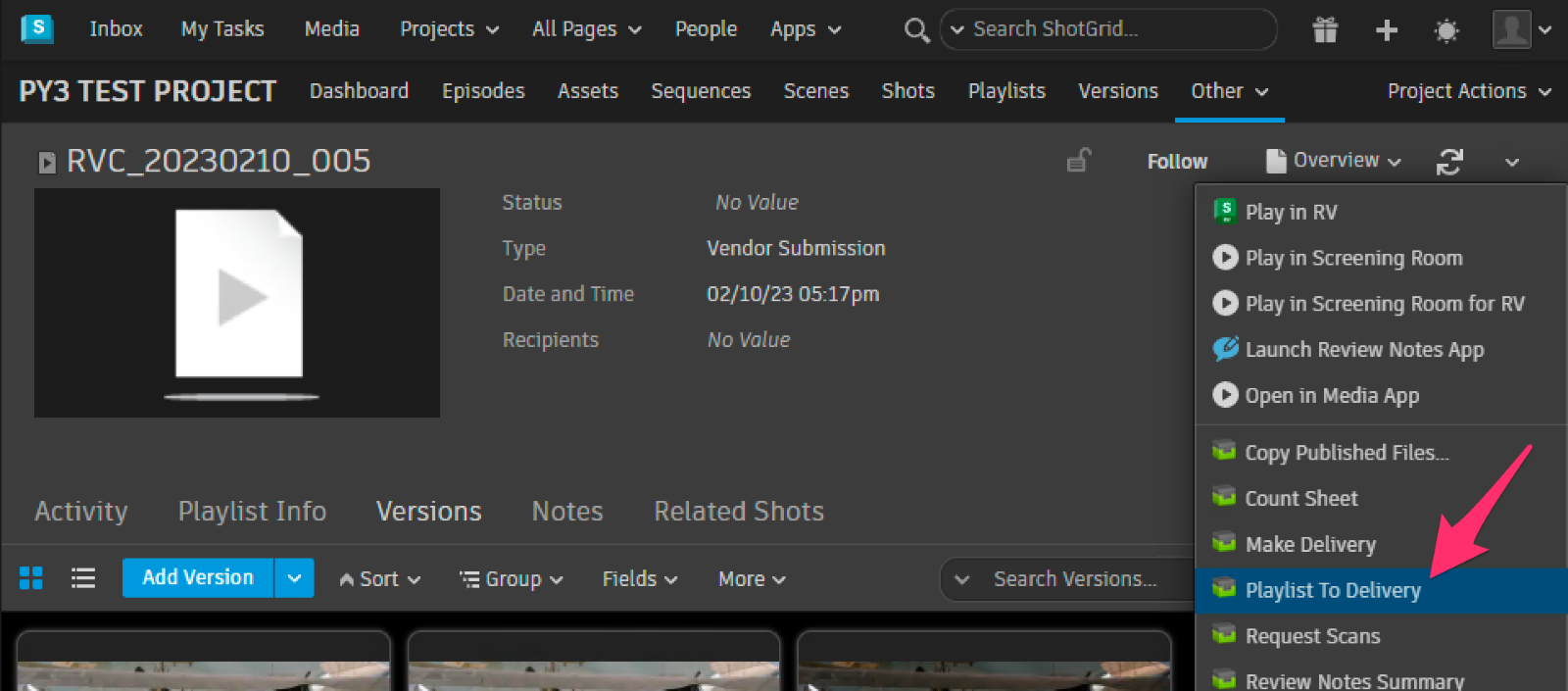Choose Make Delivery menu entry
This screenshot has height=691, width=1568.
pyautogui.click(x=1381, y=545)
